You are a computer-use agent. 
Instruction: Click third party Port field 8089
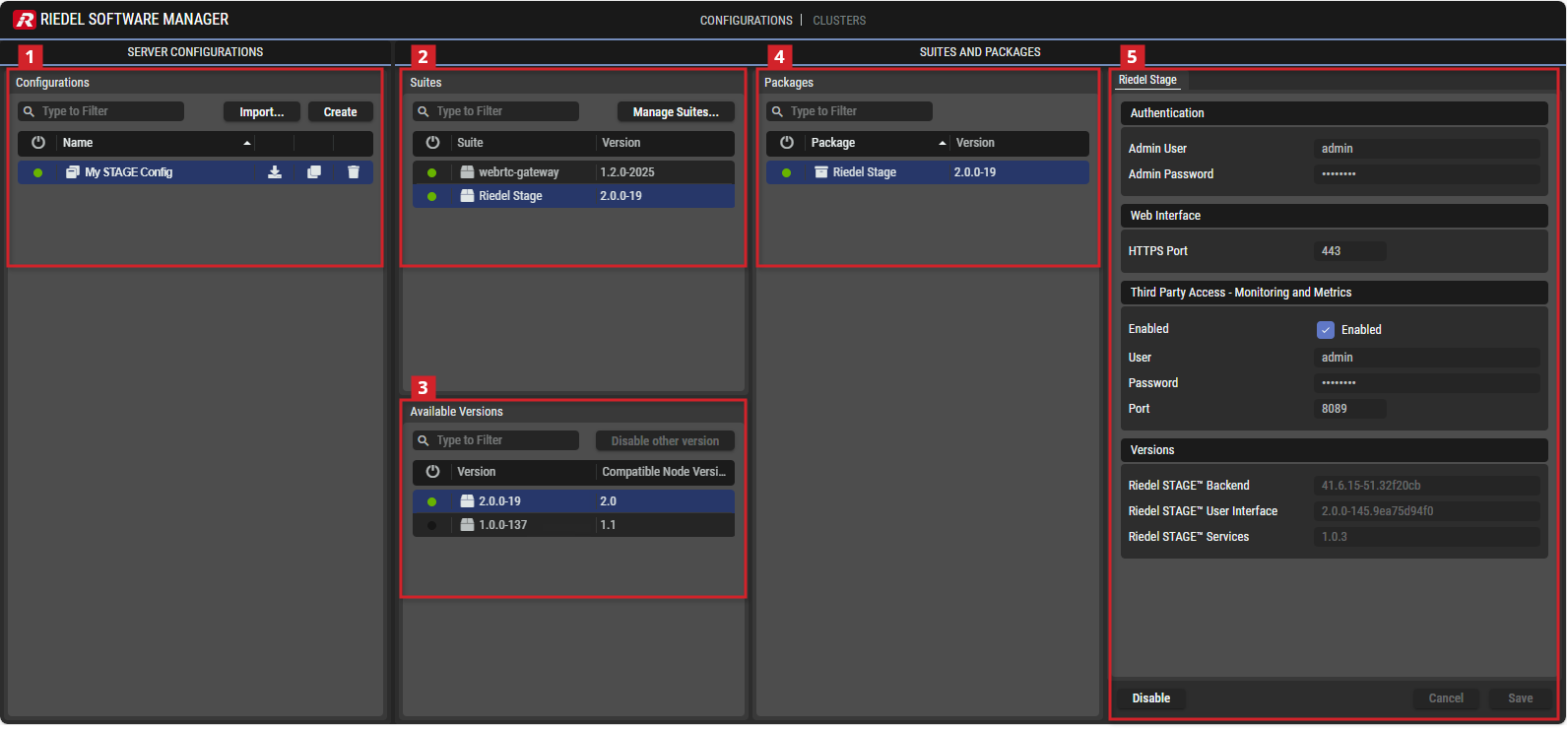point(1350,409)
